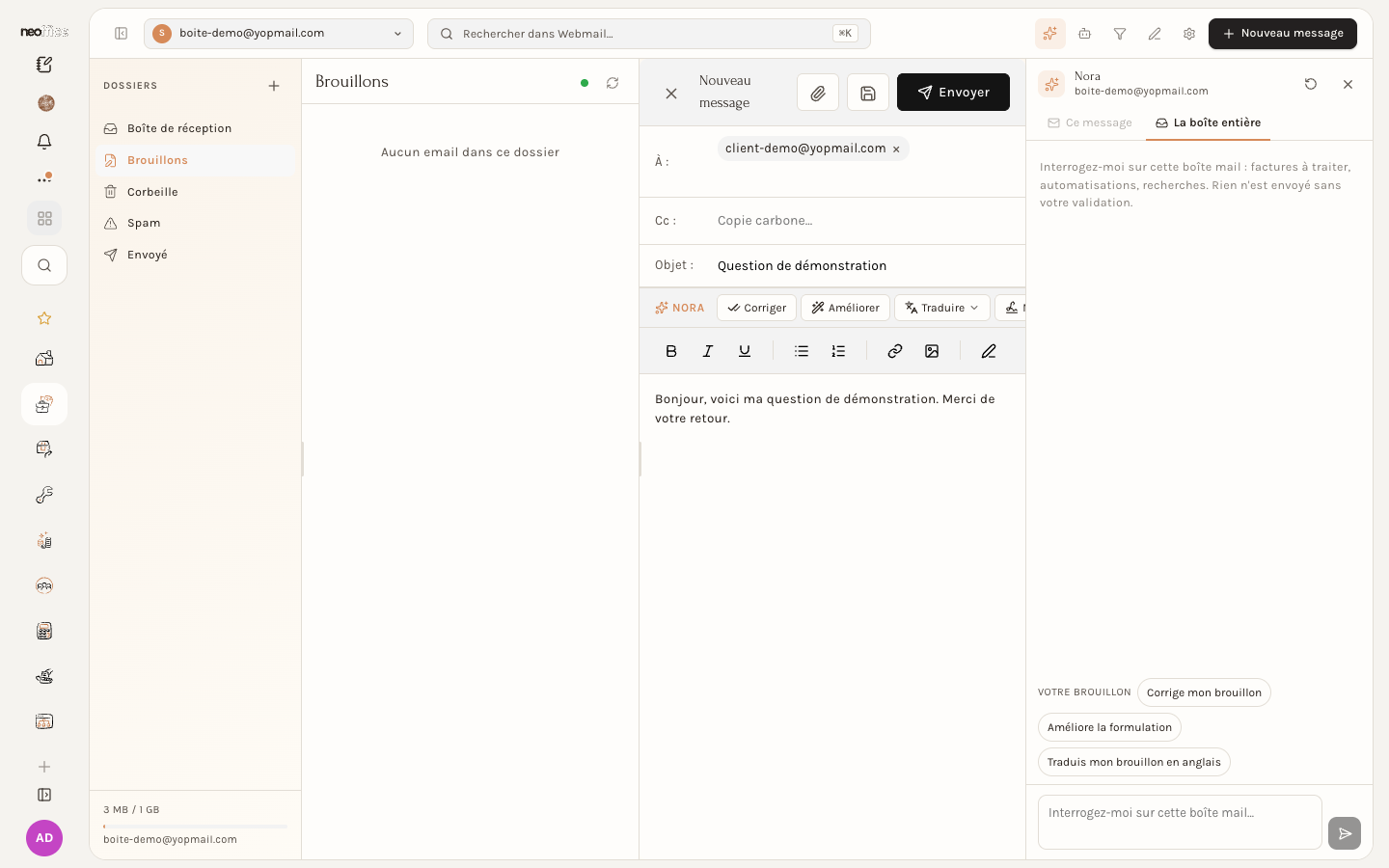The height and width of the screenshot is (868, 1389).
Task: Open the Nora AI assistant sparkle icon
Action: point(1050,34)
